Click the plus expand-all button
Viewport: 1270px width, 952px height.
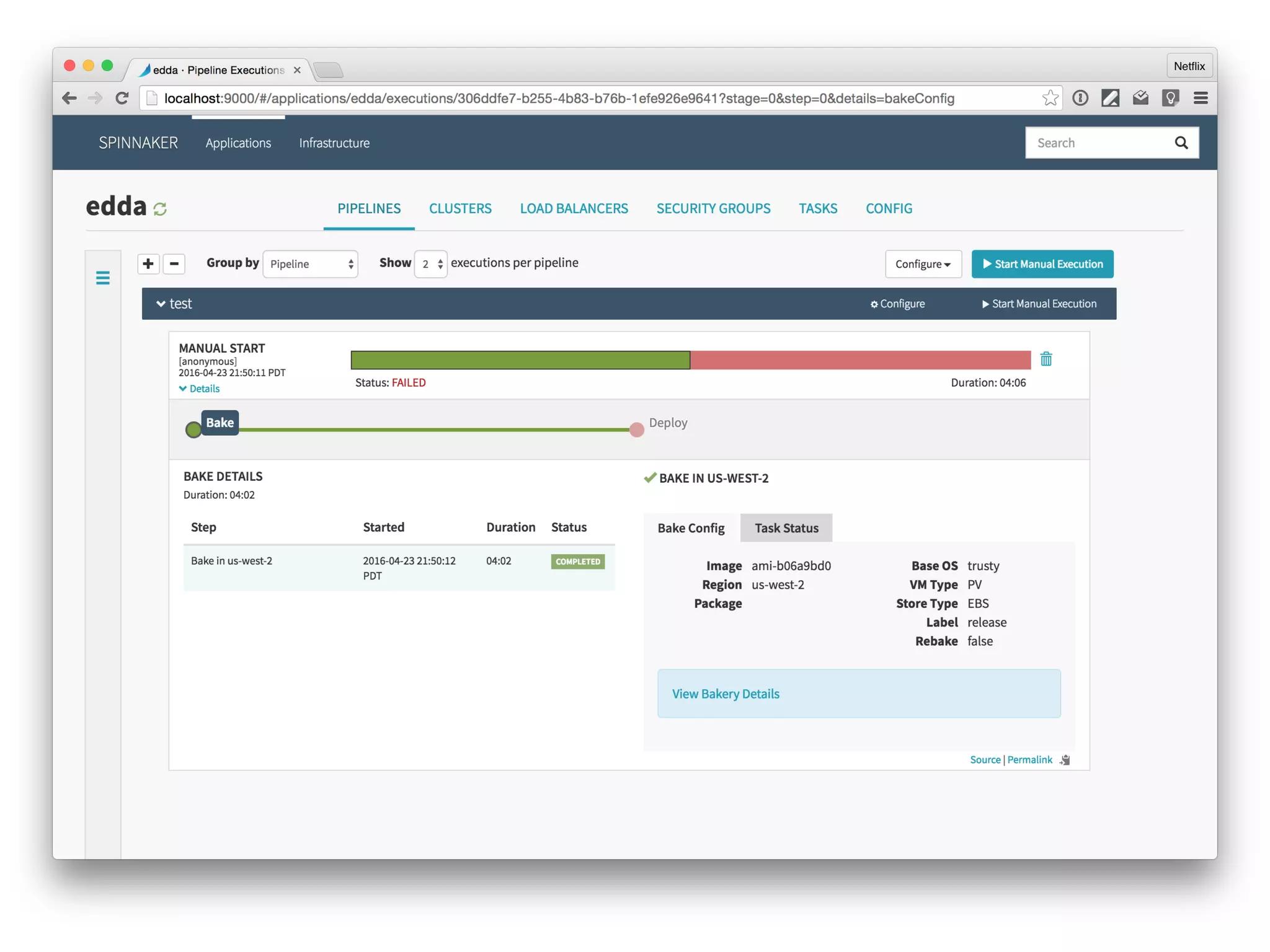pyautogui.click(x=148, y=264)
